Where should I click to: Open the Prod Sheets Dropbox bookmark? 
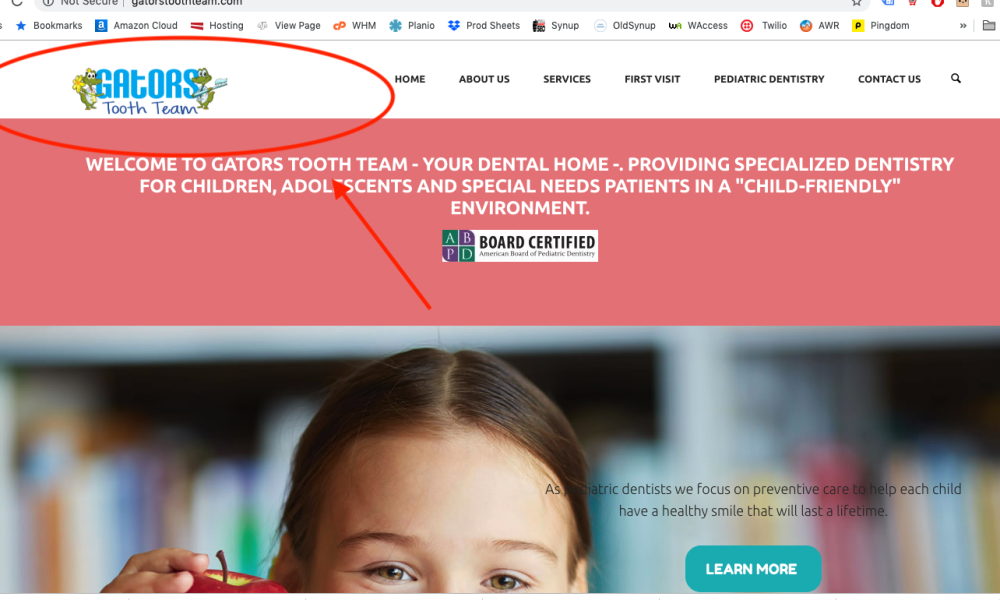point(483,26)
